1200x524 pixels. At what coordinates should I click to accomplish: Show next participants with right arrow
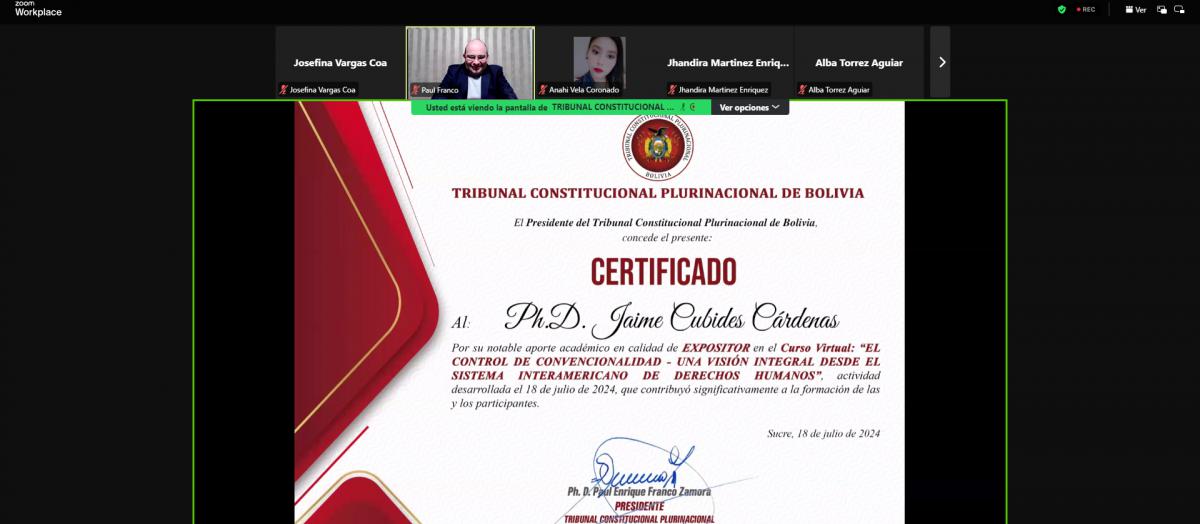pyautogui.click(x=941, y=62)
